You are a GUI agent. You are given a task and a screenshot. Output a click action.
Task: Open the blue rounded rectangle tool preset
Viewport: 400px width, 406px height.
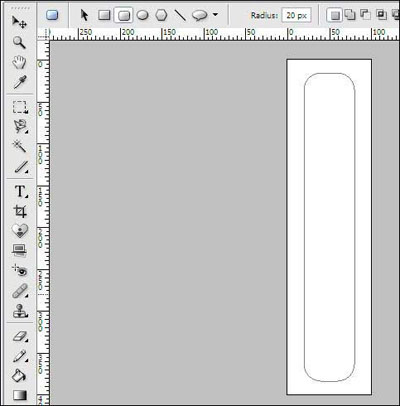point(52,15)
